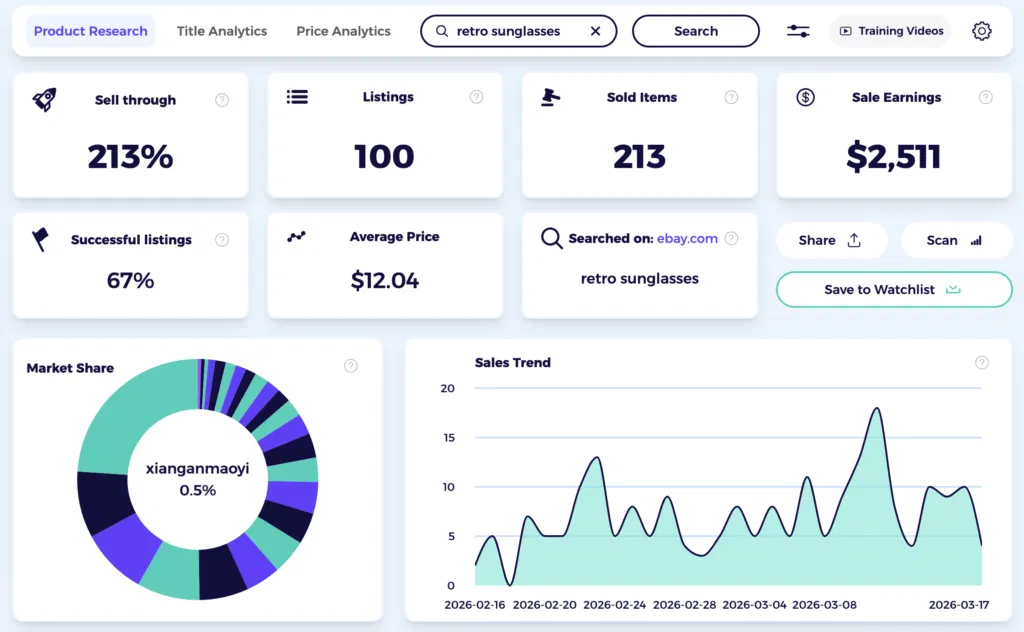
Task: Open the settings gear
Action: tap(982, 31)
